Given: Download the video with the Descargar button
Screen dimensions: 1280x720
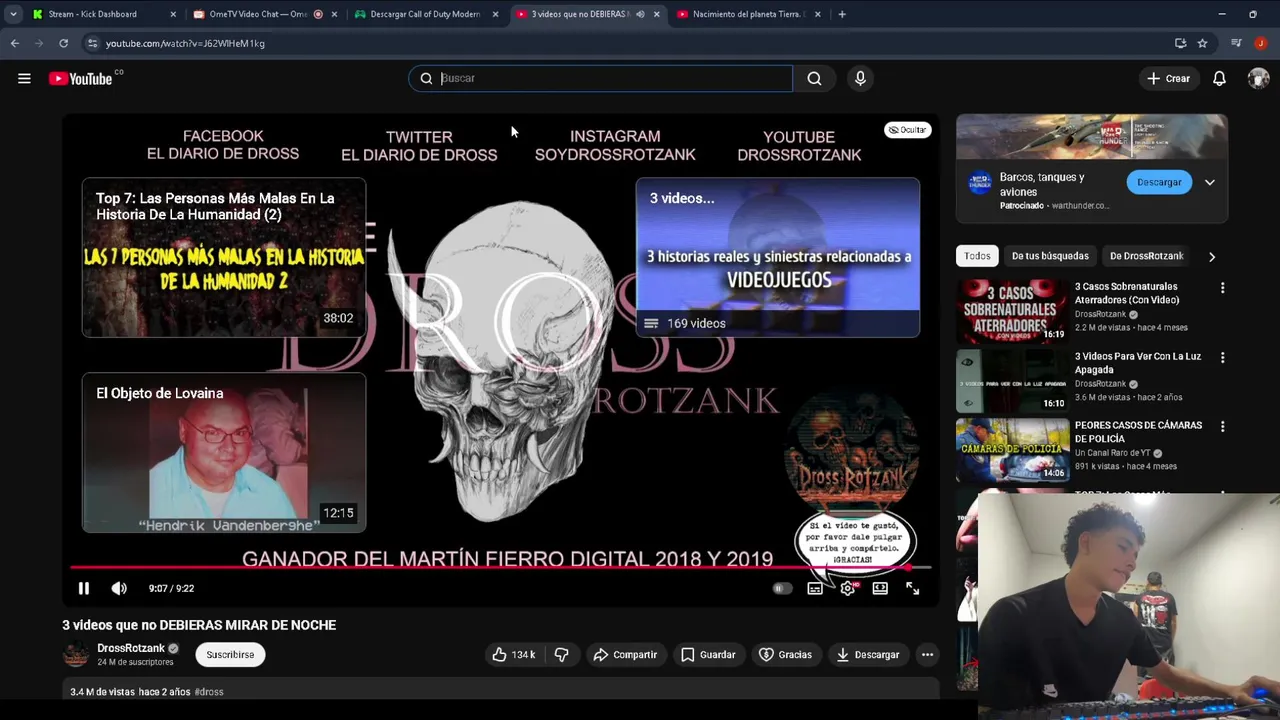Looking at the screenshot, I should pos(867,654).
